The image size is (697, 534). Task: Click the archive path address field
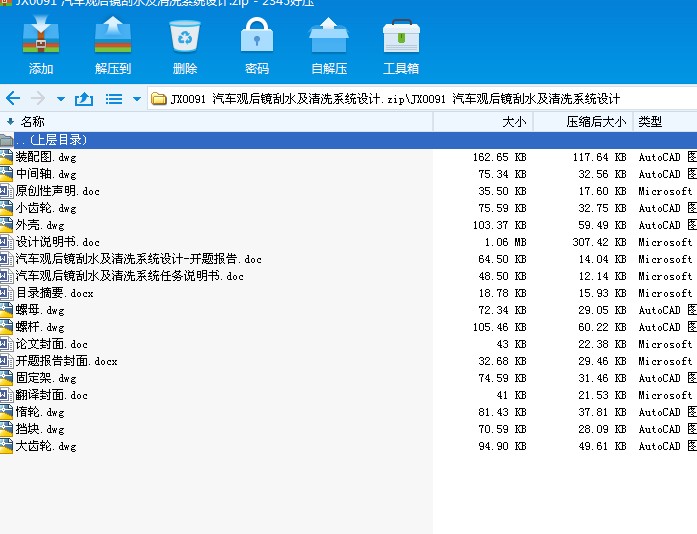[x=400, y=99]
